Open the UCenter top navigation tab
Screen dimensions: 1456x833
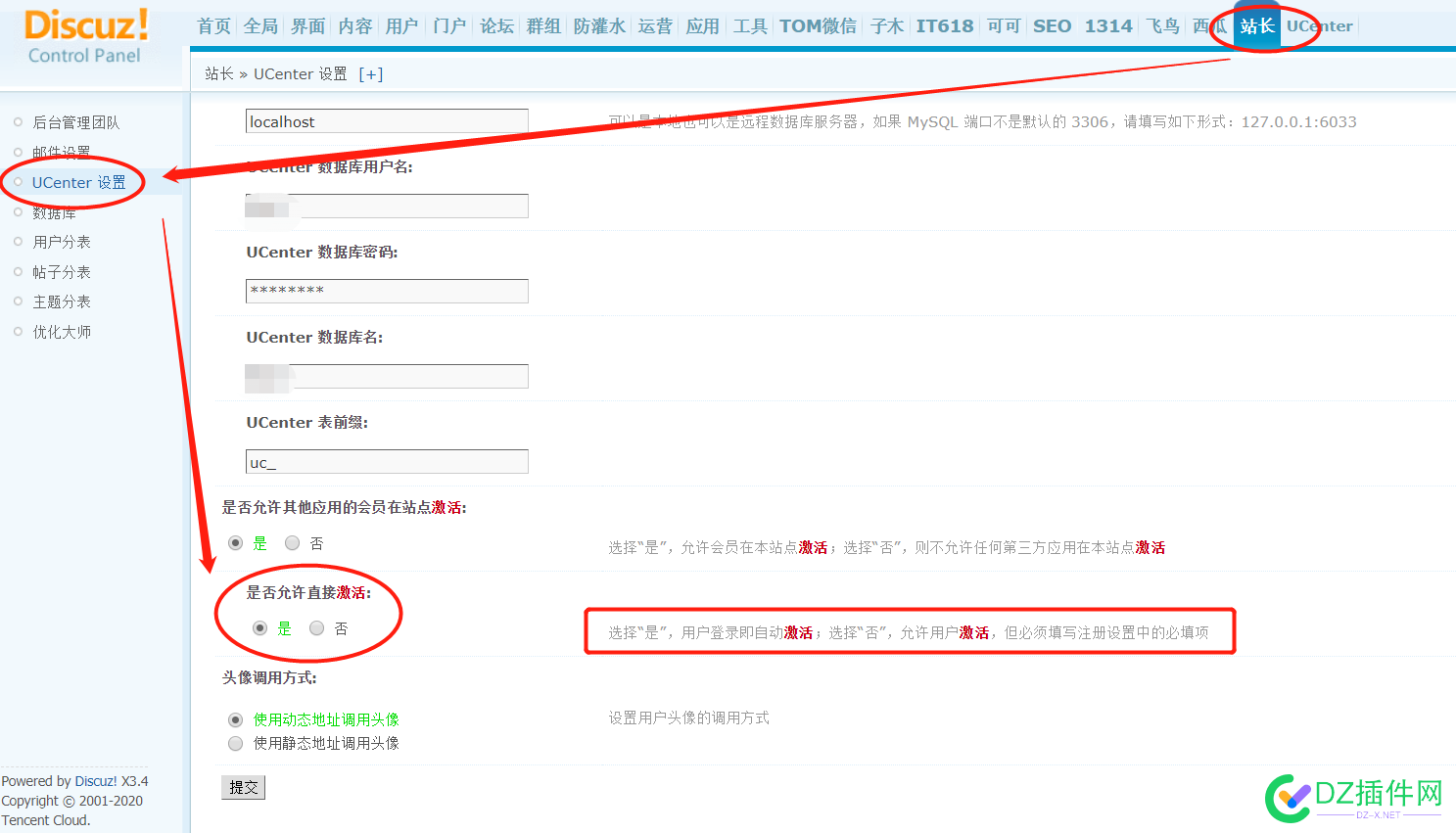coord(1320,26)
